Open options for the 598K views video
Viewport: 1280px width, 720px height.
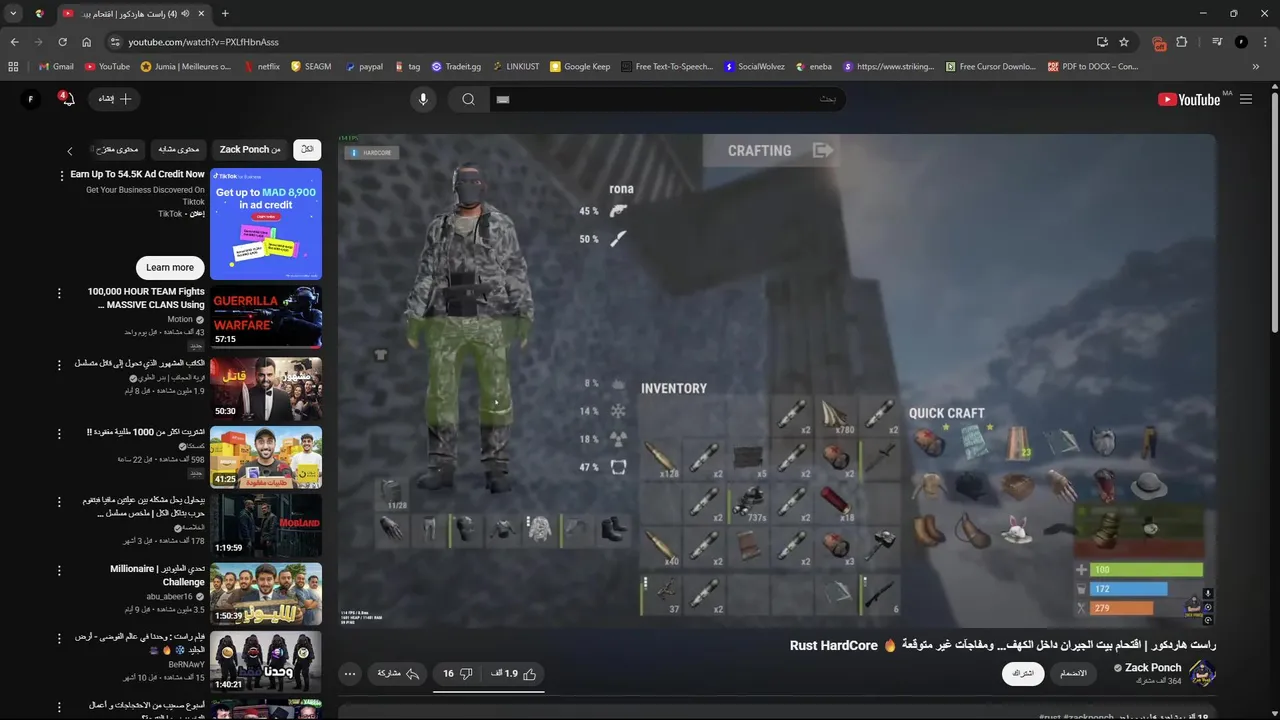[x=59, y=434]
